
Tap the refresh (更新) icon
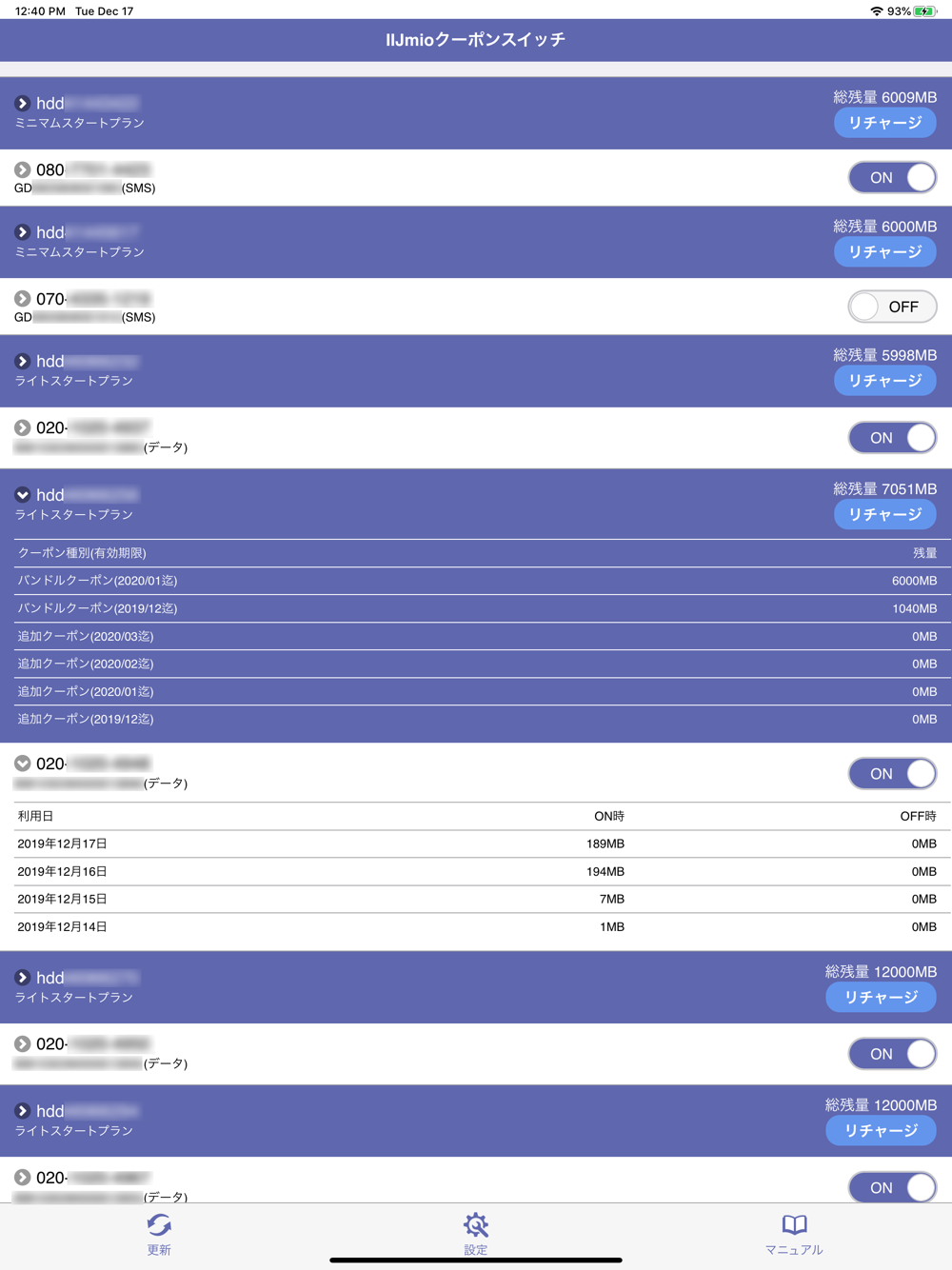click(159, 1224)
